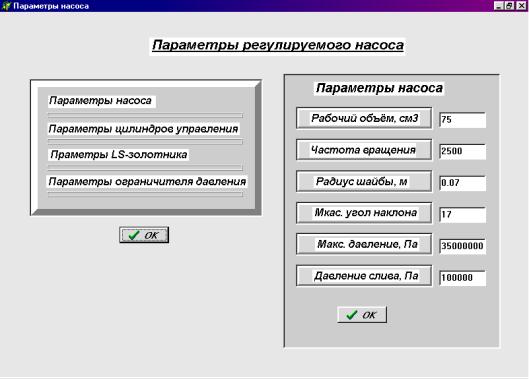
Task: Focus the swash radius field showing 0.07
Action: pyautogui.click(x=463, y=183)
